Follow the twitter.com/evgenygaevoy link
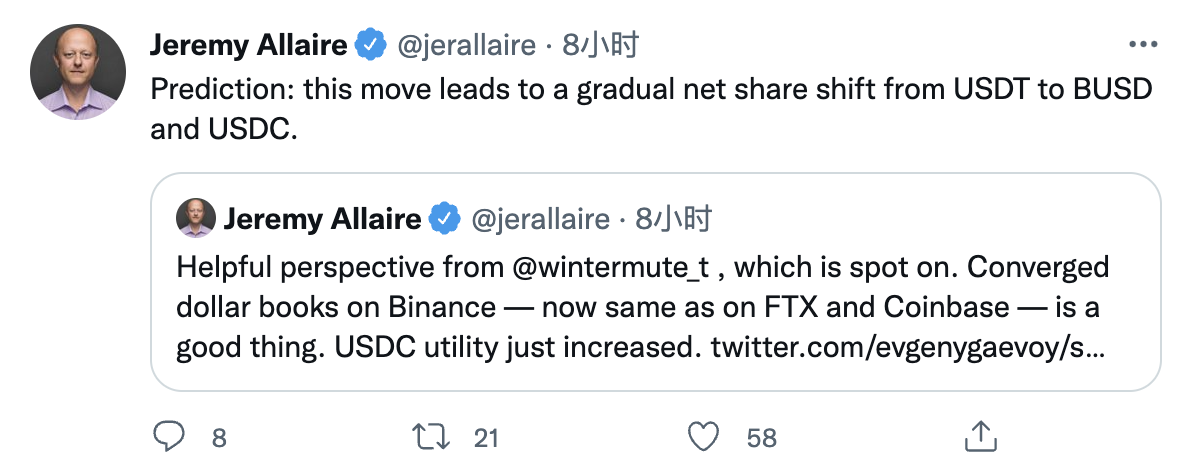This screenshot has height=472, width=1192. [x=908, y=347]
